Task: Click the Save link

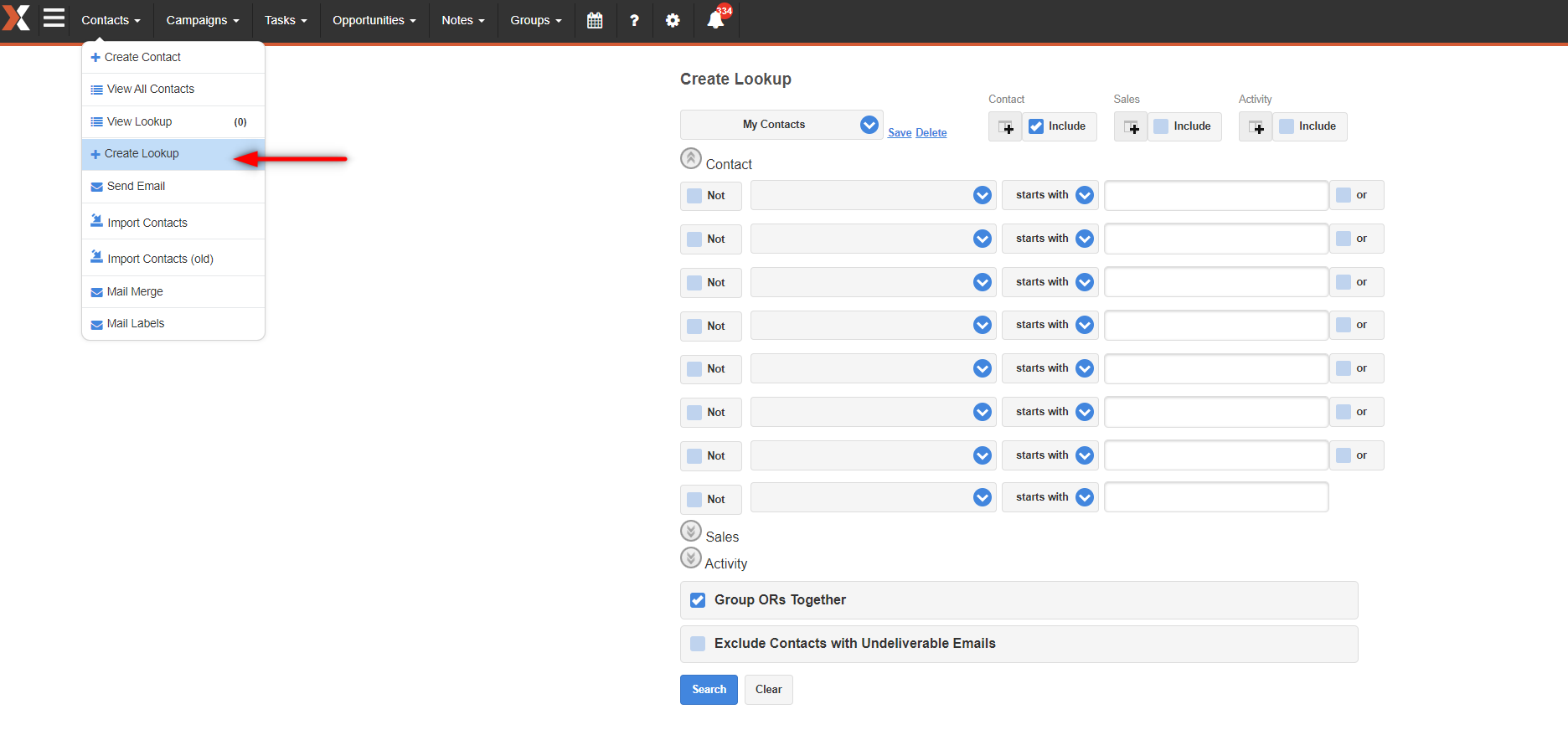Action: point(900,133)
